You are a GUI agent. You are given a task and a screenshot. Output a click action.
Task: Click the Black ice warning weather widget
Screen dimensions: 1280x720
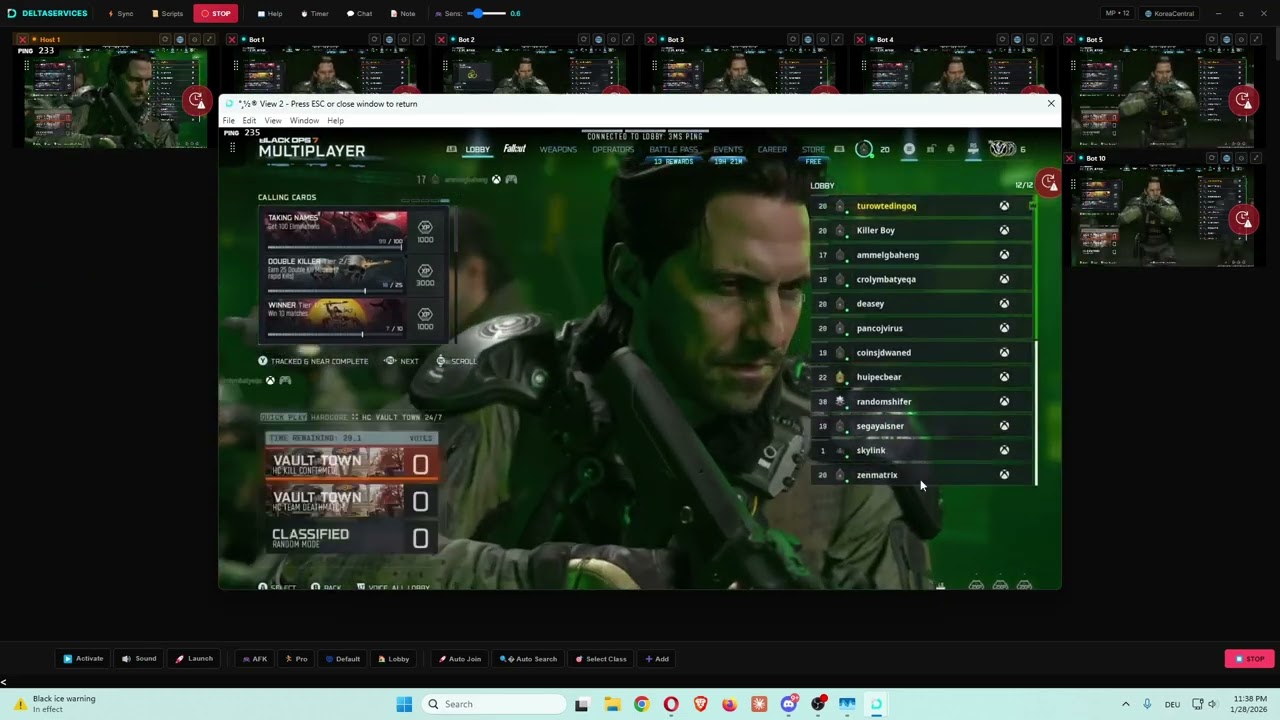(55, 704)
